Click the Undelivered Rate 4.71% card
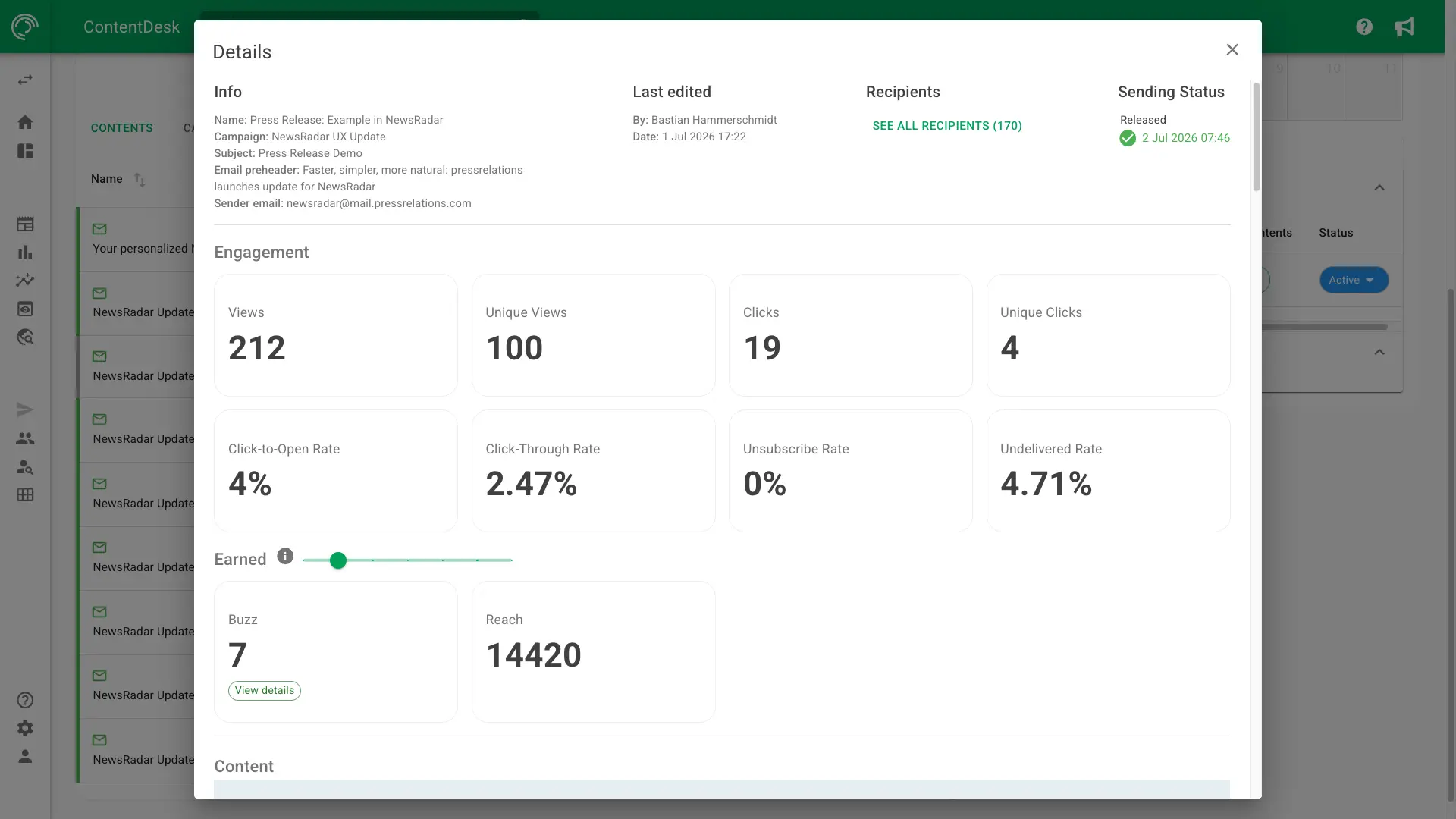 (1108, 471)
